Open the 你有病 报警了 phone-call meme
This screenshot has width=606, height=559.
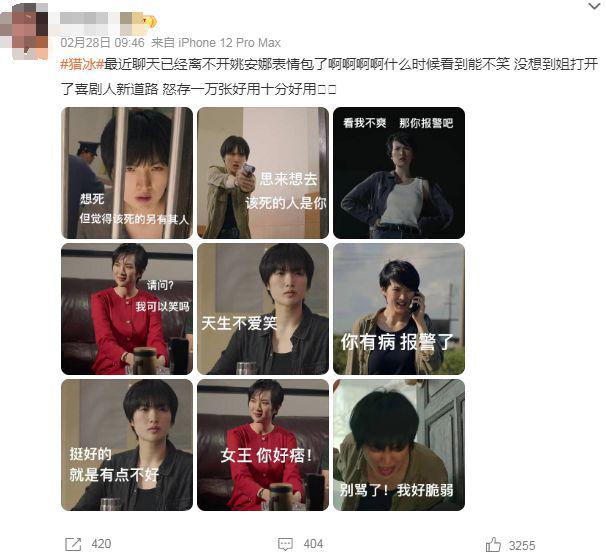point(399,309)
